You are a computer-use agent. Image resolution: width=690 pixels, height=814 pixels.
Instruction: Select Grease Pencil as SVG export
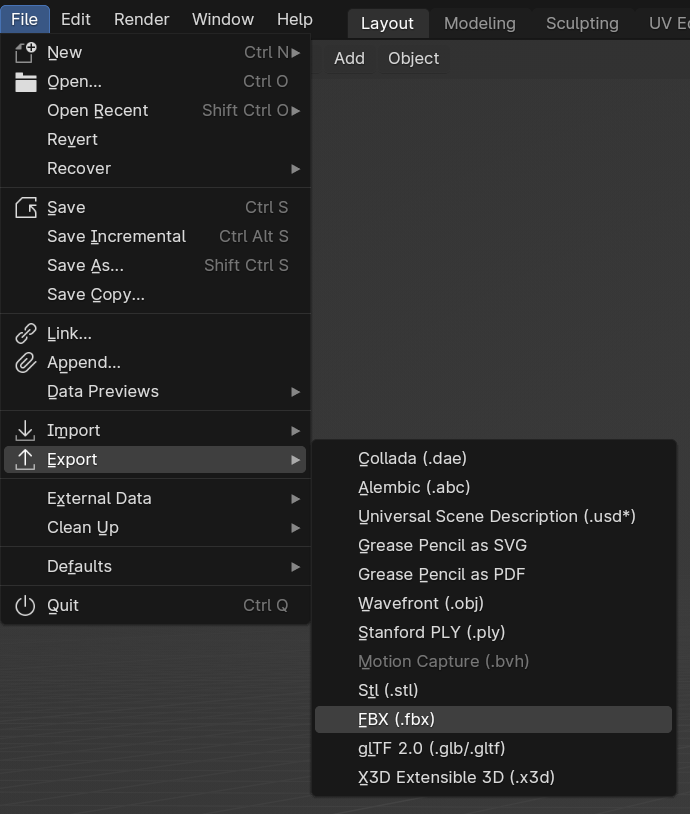click(x=493, y=546)
